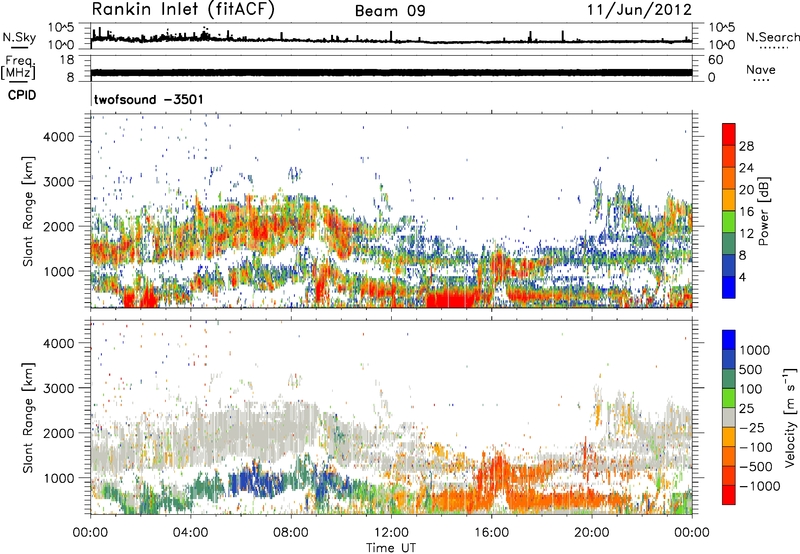Screen dimensions: 800x554
Task: Click the "16:00" time tick label
Action: (x=491, y=533)
